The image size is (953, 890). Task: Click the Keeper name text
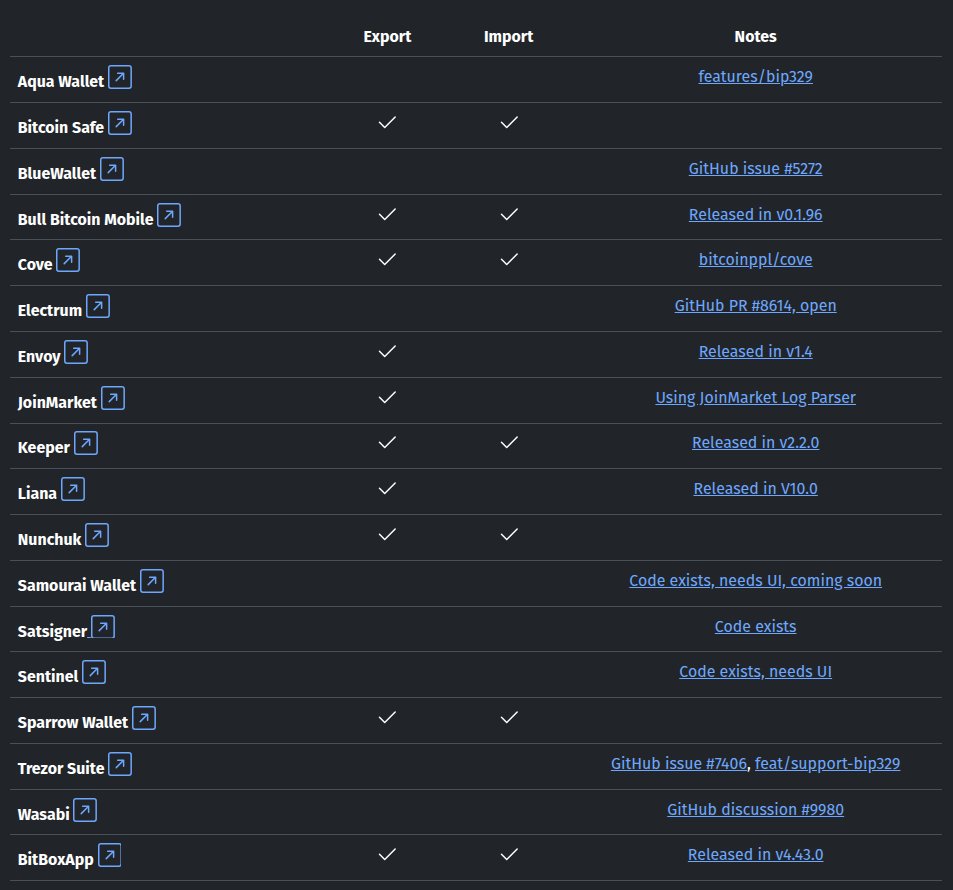pyautogui.click(x=44, y=447)
